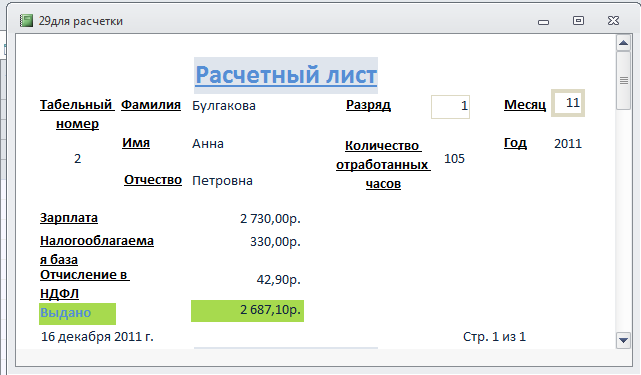The height and width of the screenshot is (375, 641).
Task: Select the Расчетный лист heading
Action: coord(286,75)
